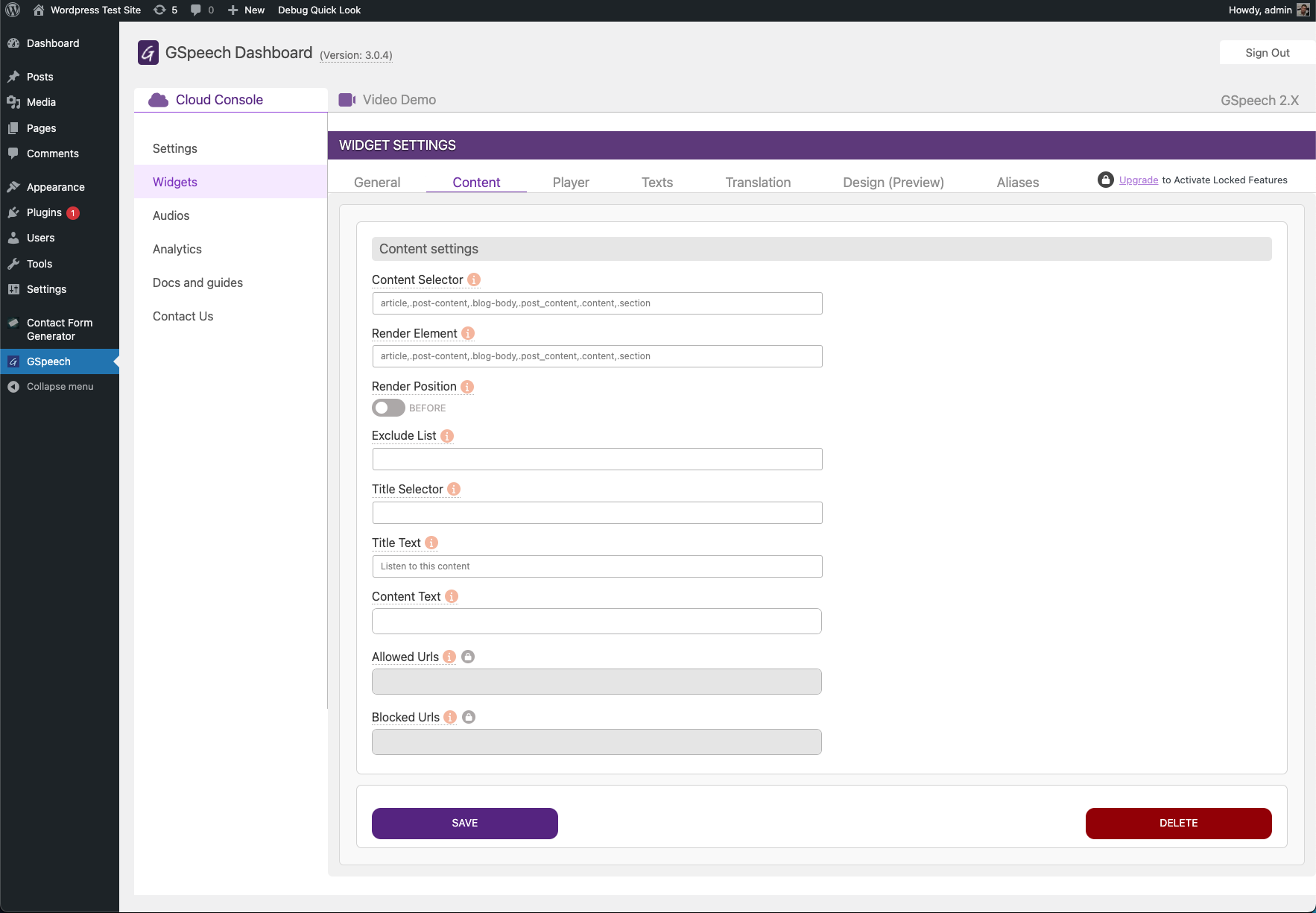
Task: Show info for Title Text
Action: point(431,543)
